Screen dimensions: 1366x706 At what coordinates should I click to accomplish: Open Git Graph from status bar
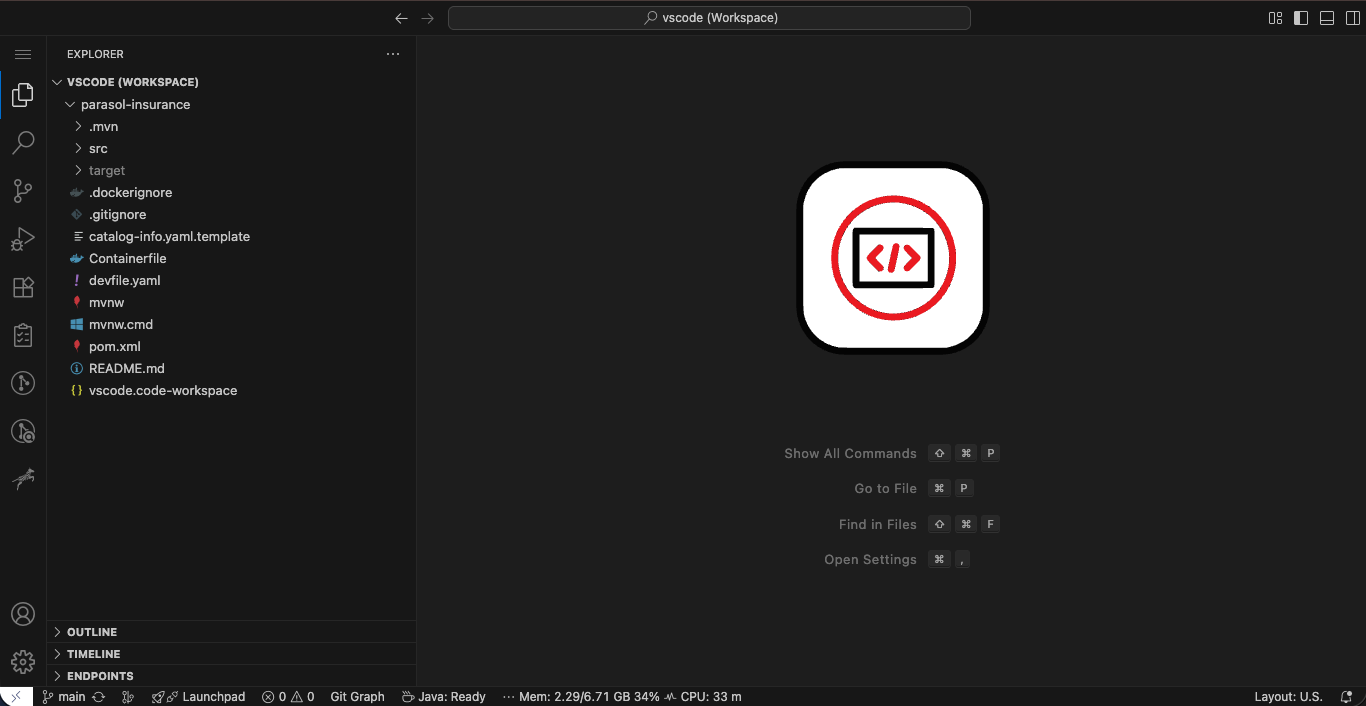point(357,697)
